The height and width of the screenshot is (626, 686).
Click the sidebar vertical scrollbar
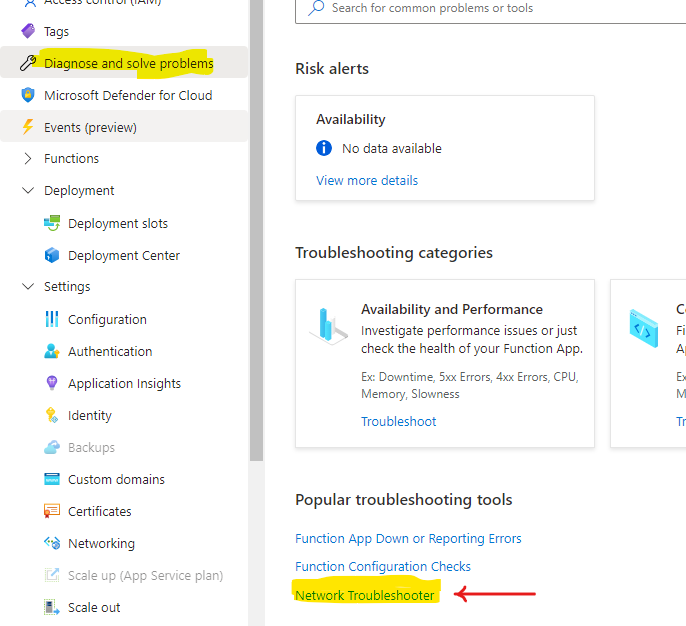256,230
